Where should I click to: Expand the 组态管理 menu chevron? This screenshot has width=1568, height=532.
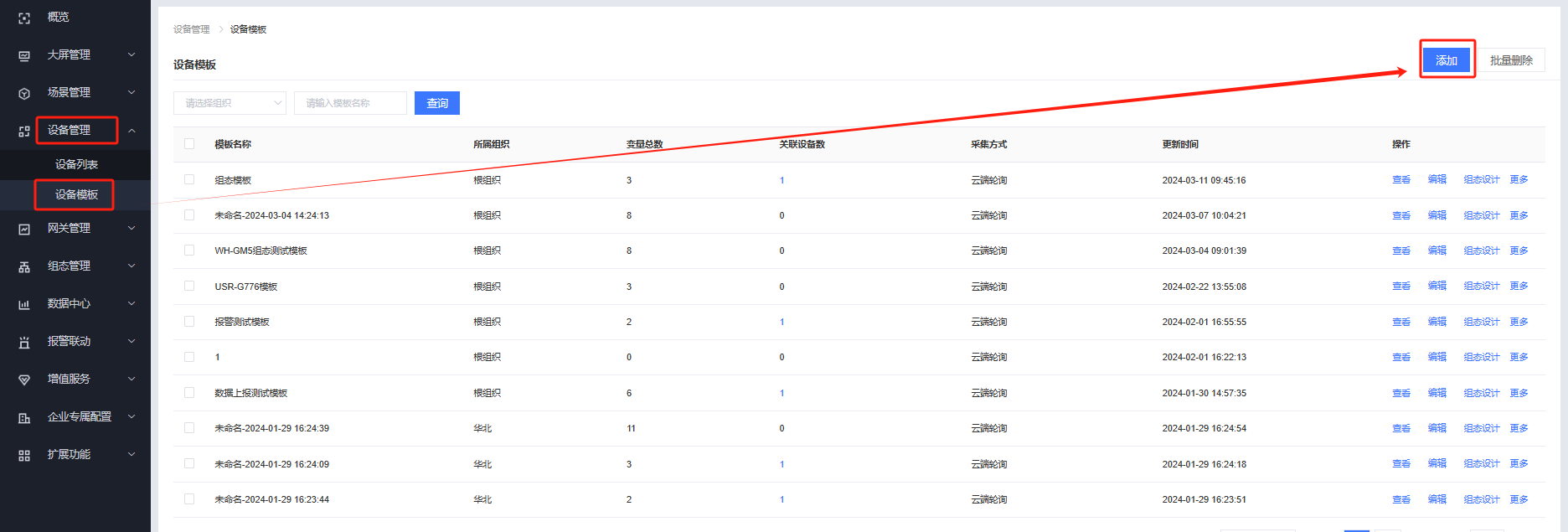coord(132,266)
